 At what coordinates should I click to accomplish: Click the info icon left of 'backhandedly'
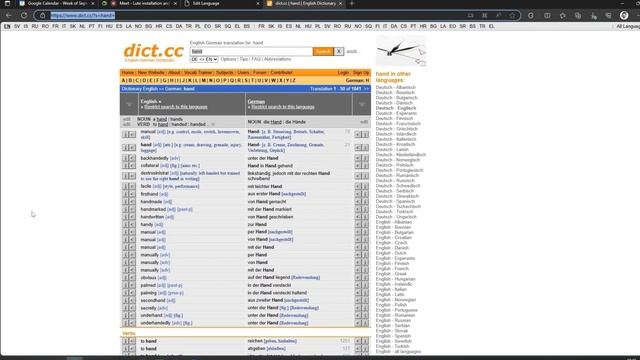(125, 158)
